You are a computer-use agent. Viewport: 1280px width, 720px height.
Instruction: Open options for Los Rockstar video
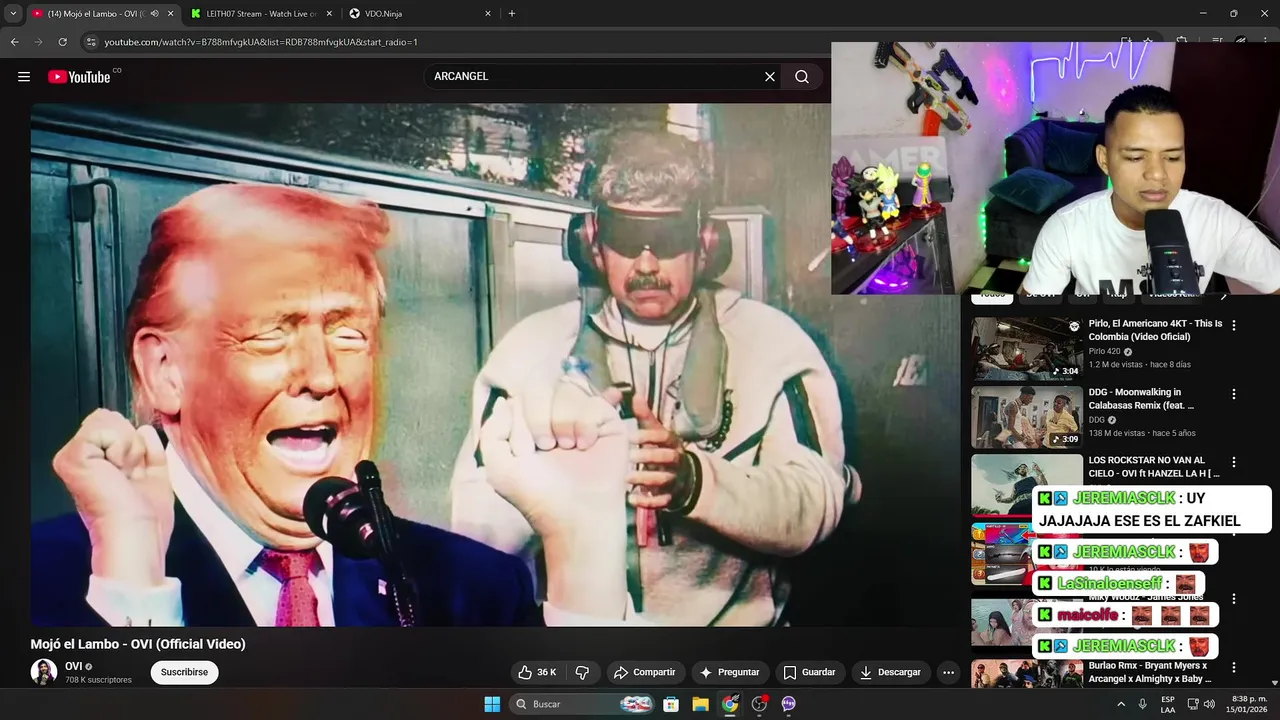point(1233,462)
